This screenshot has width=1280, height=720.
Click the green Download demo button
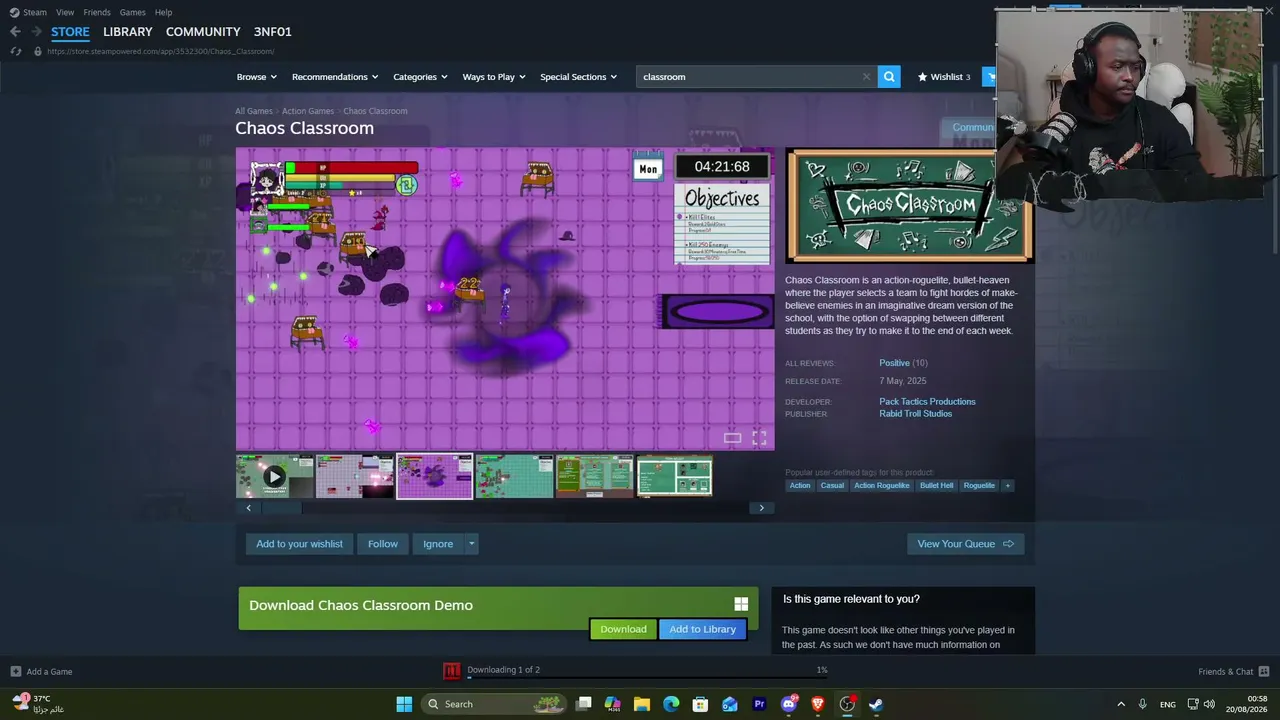623,629
